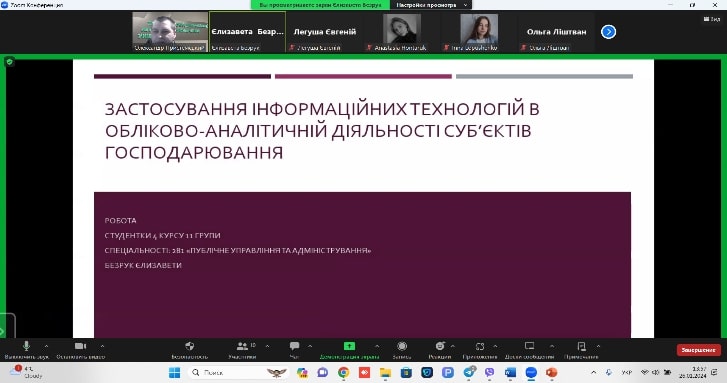This screenshot has width=727, height=383.
Task: Select Ольга Ліштван participant tile
Action: [x=556, y=32]
